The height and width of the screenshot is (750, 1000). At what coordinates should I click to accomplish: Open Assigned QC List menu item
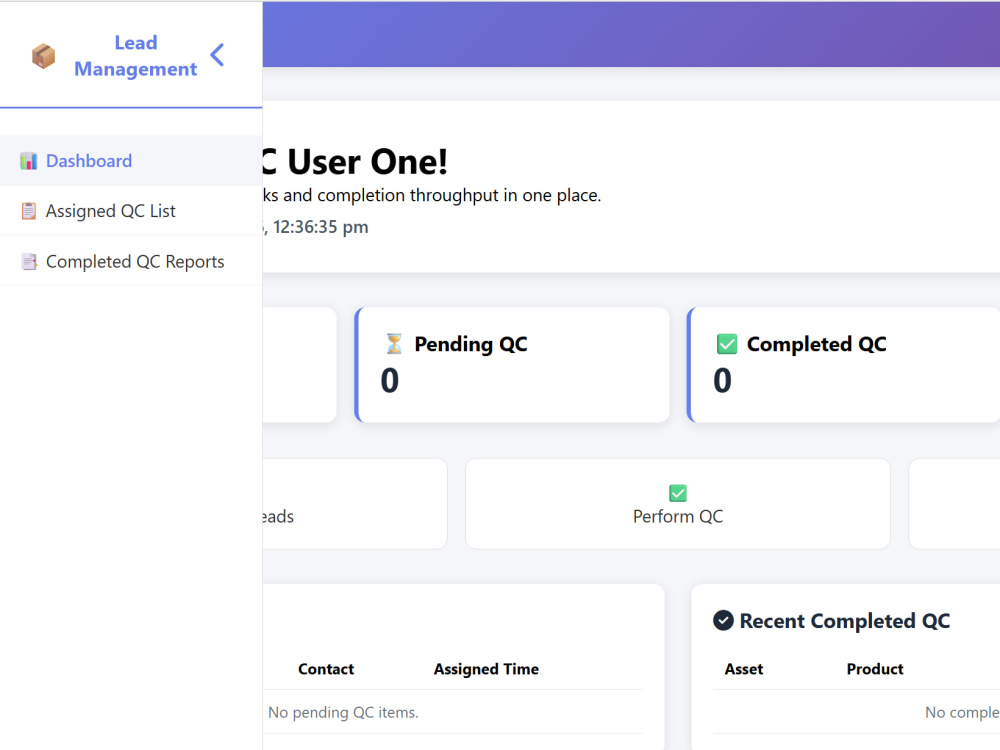pos(131,211)
